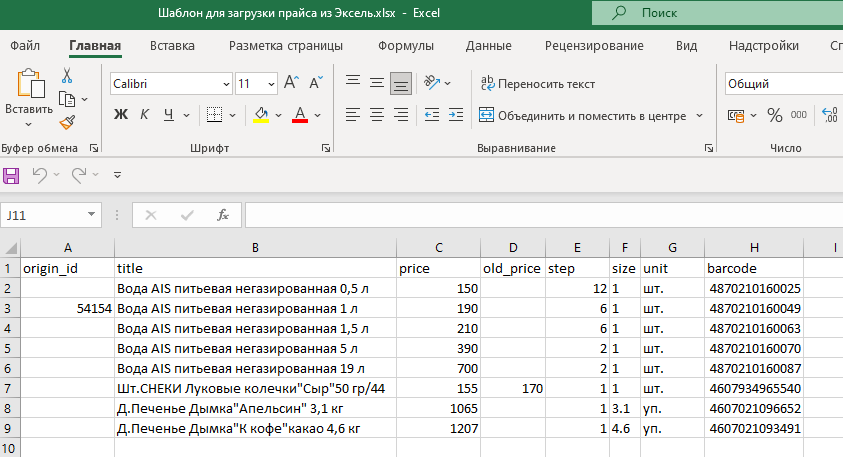Expand the font size dropdown
Viewport: 843px width, 457px height.
coord(271,84)
